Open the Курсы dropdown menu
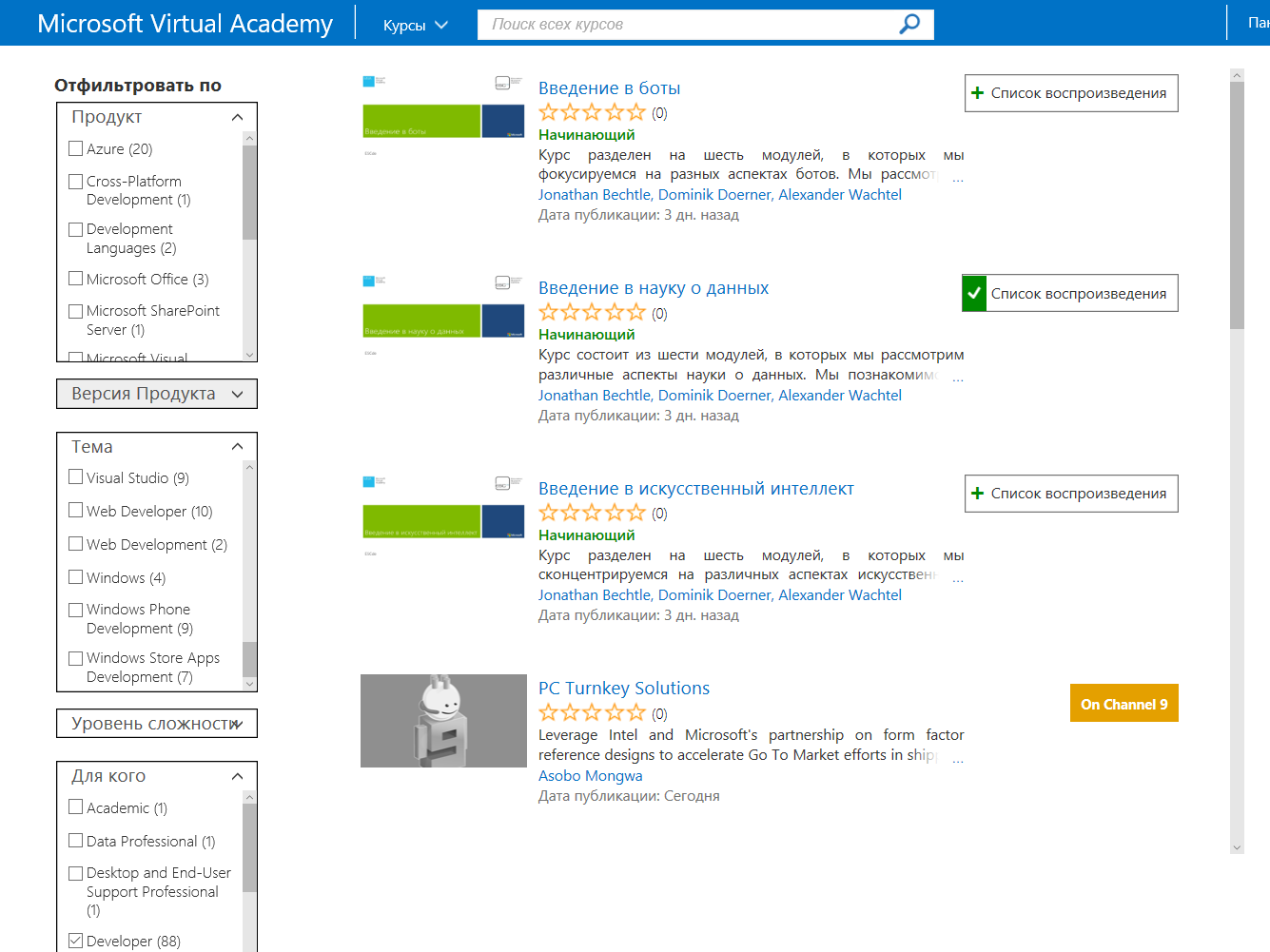The image size is (1270, 952). [x=415, y=25]
